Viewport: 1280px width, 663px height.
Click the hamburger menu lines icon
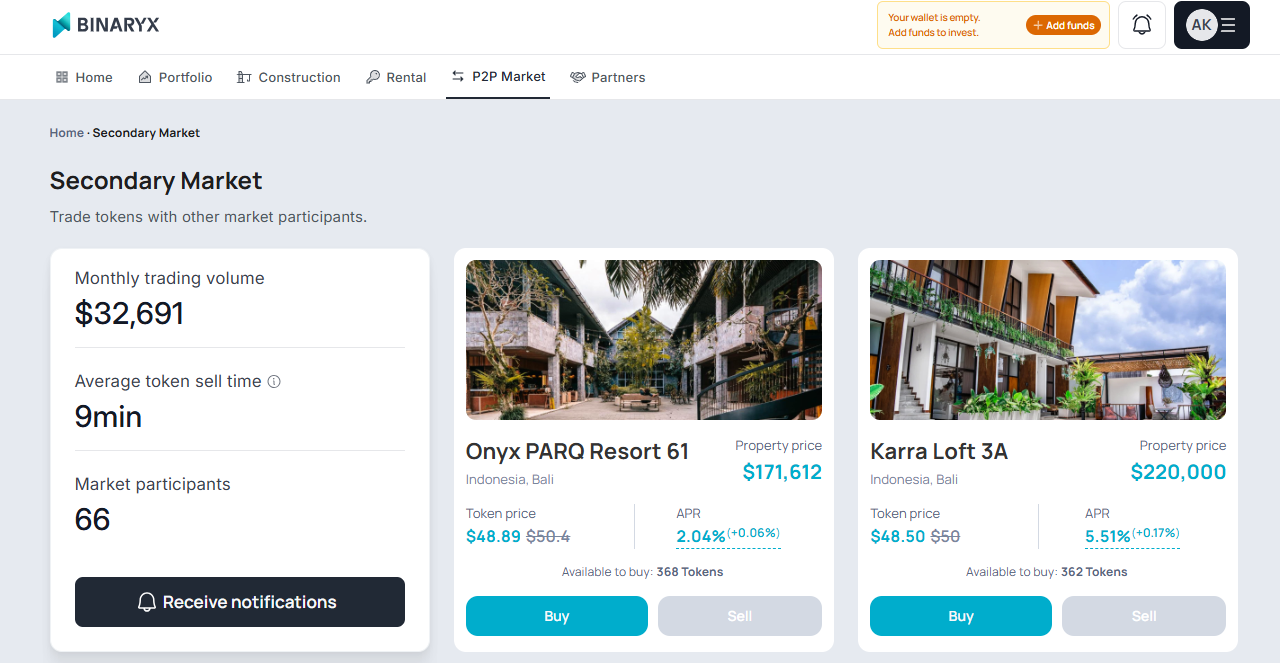click(x=1229, y=25)
